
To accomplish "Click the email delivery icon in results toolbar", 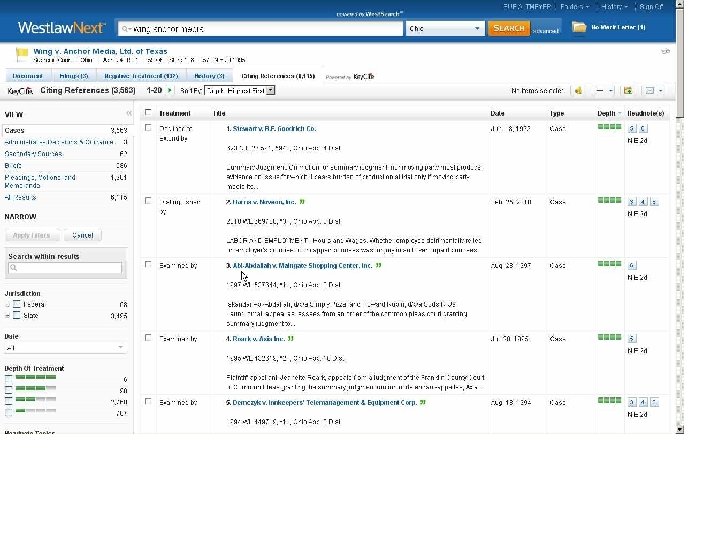I will click(650, 90).
